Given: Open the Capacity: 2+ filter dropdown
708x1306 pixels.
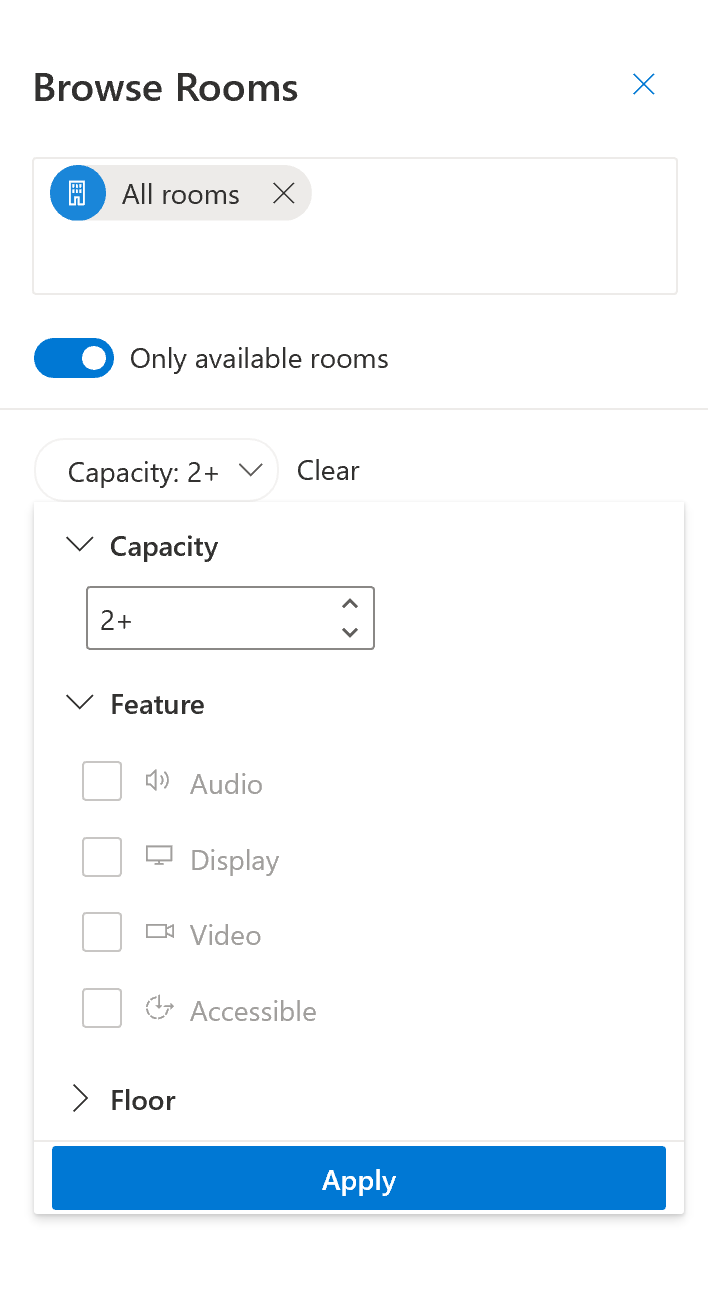Looking at the screenshot, I should click(156, 470).
